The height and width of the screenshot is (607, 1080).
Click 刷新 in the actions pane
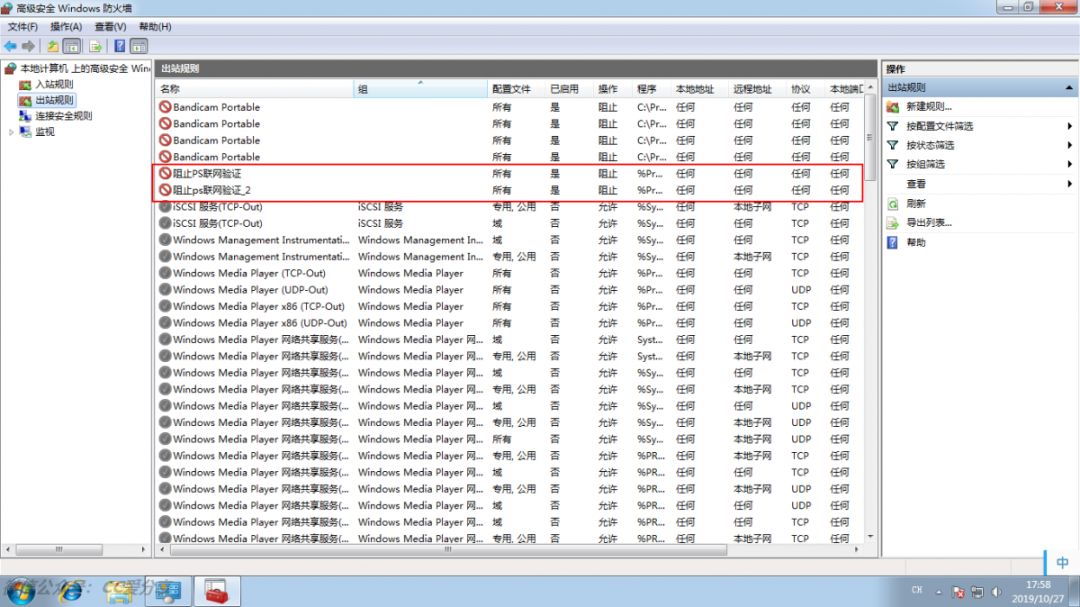[916, 203]
